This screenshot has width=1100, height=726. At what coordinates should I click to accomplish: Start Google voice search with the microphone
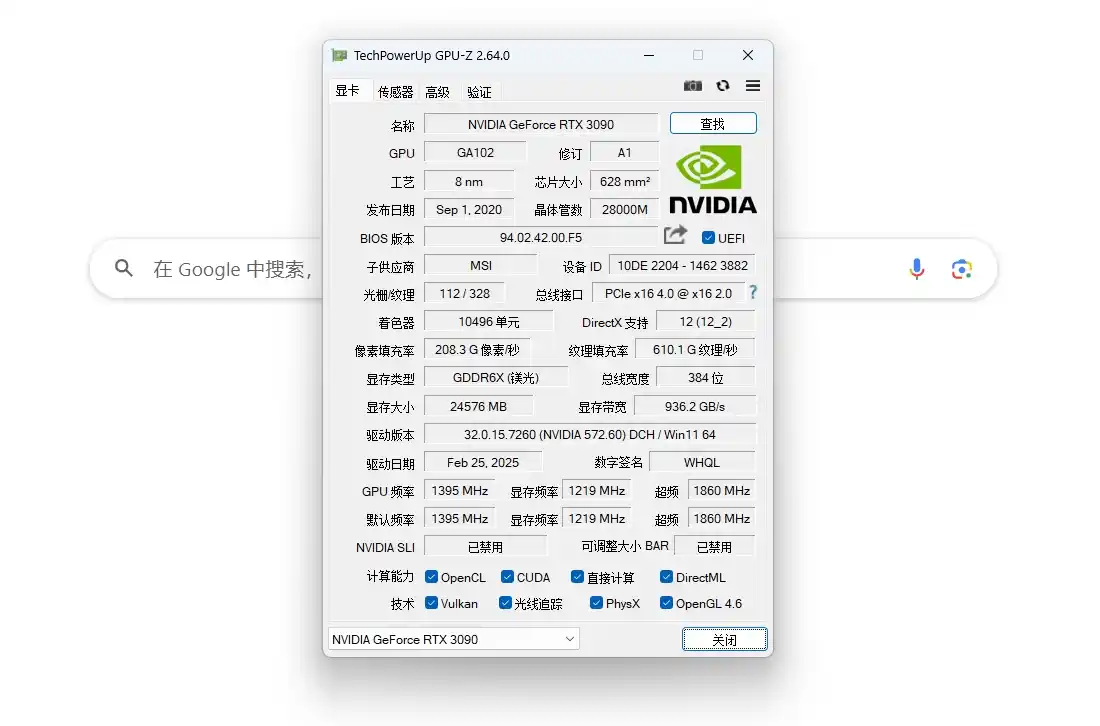pyautogui.click(x=916, y=269)
